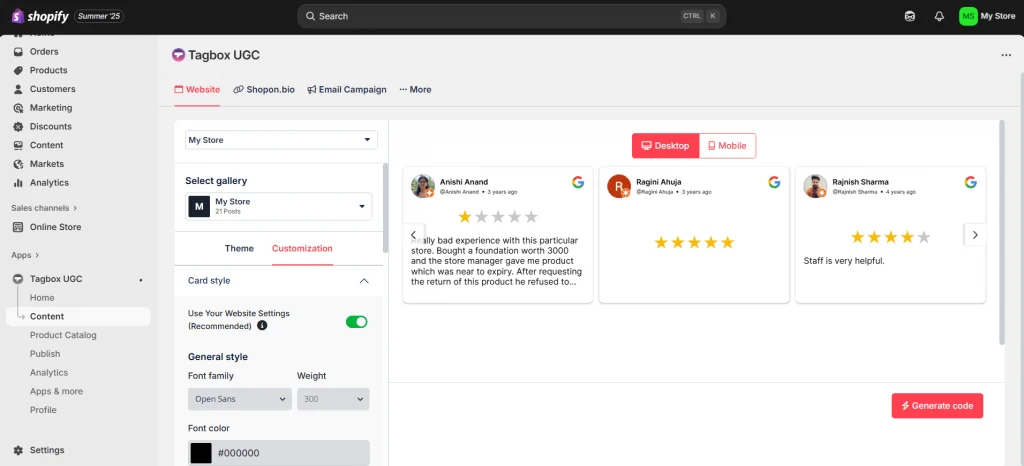Open the notifications bell icon
The image size is (1024, 466).
(x=938, y=16)
